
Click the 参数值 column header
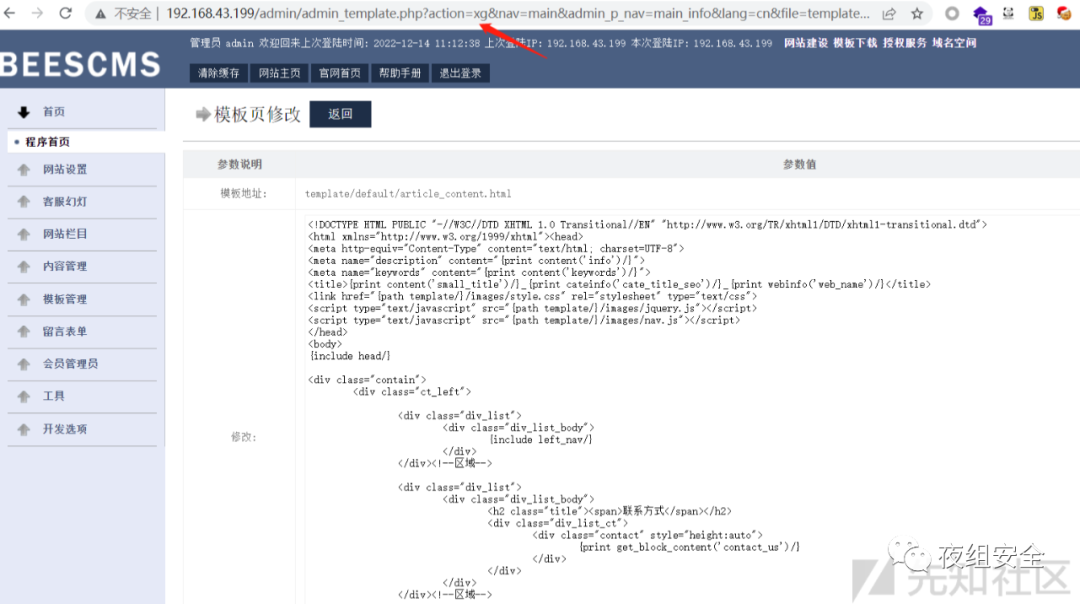pos(799,165)
